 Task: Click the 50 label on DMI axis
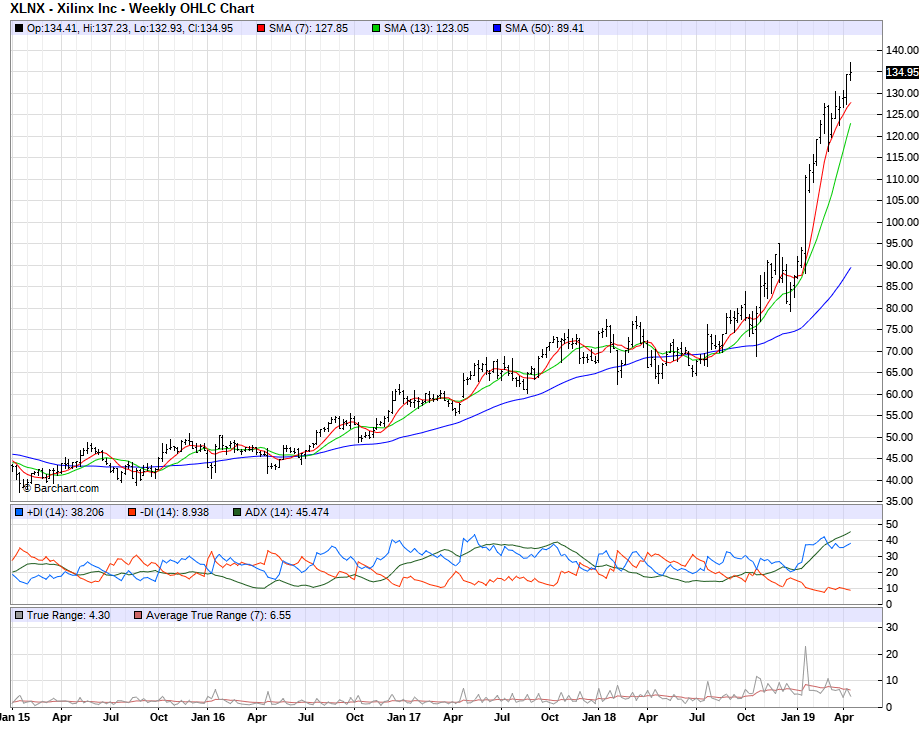tap(892, 525)
